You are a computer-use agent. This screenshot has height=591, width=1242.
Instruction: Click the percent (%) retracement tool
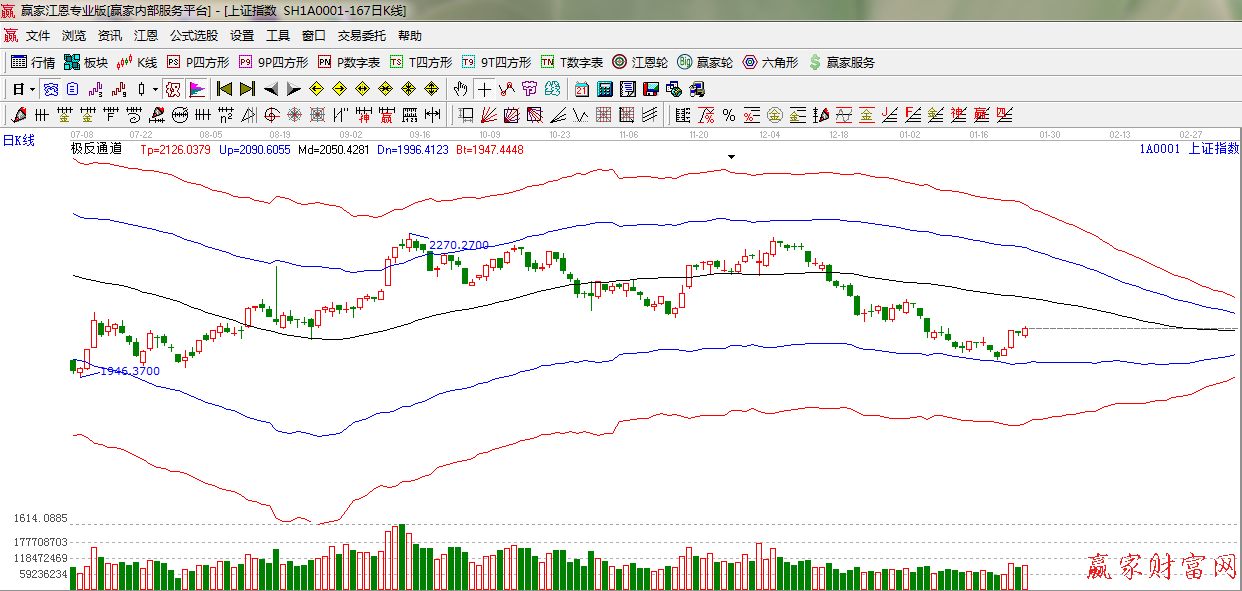728,115
